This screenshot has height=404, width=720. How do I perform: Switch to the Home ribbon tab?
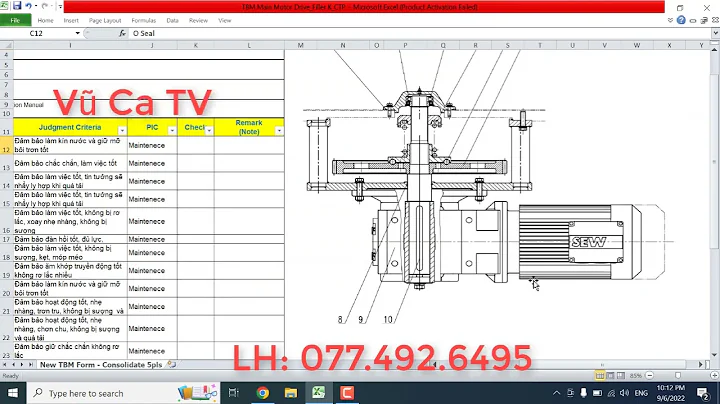45,20
